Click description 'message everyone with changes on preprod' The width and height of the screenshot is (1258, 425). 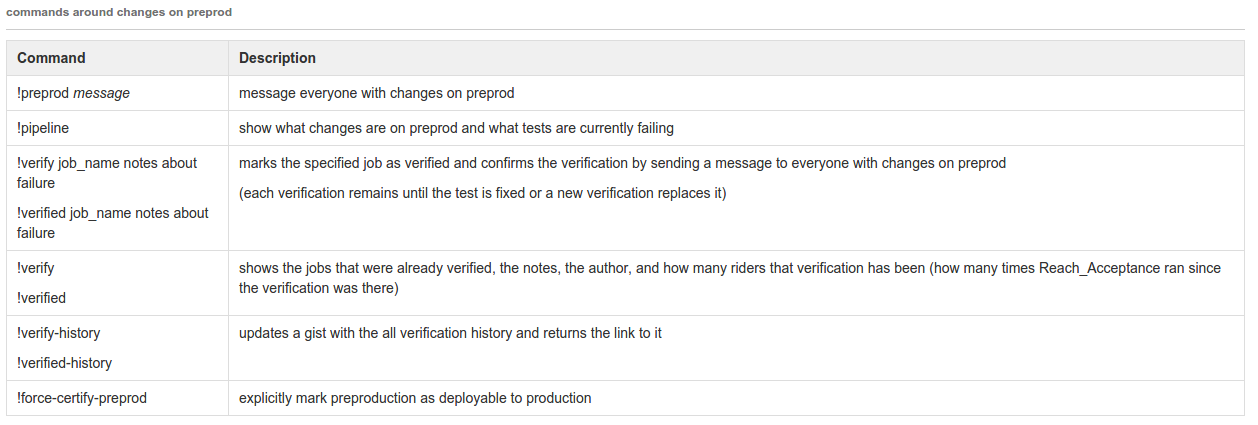click(x=376, y=93)
